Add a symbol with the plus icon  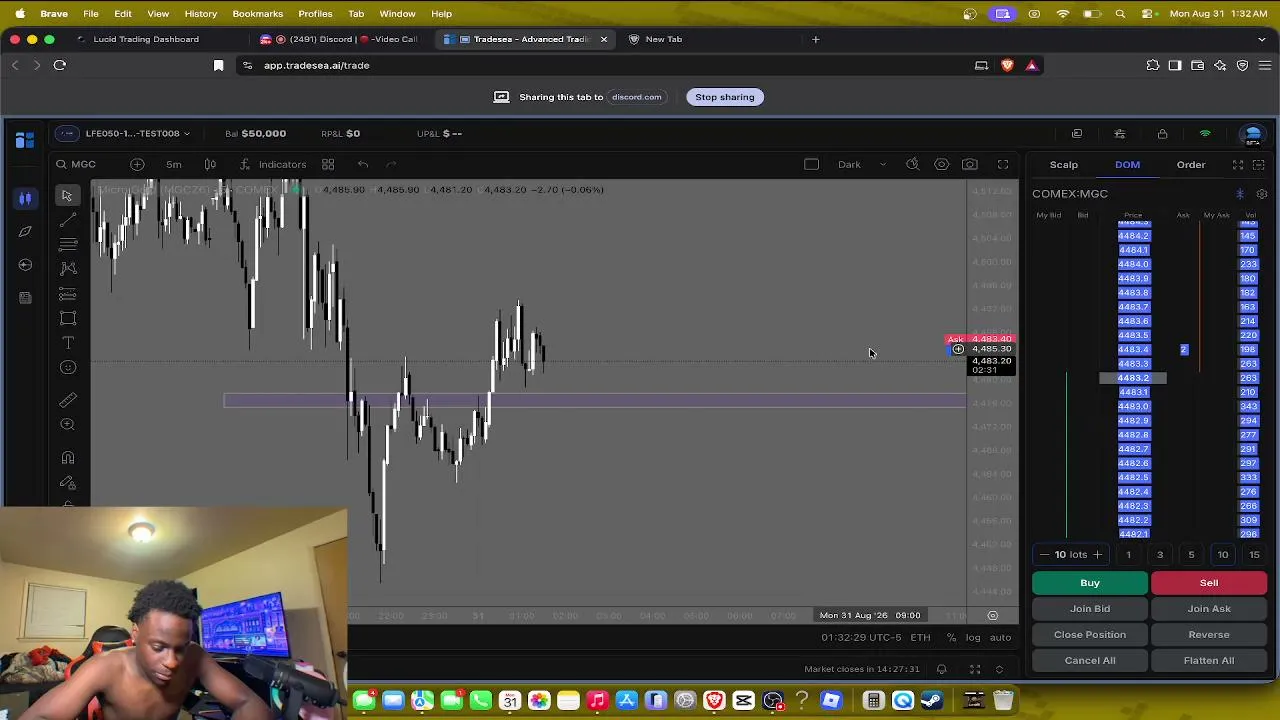pyautogui.click(x=137, y=164)
